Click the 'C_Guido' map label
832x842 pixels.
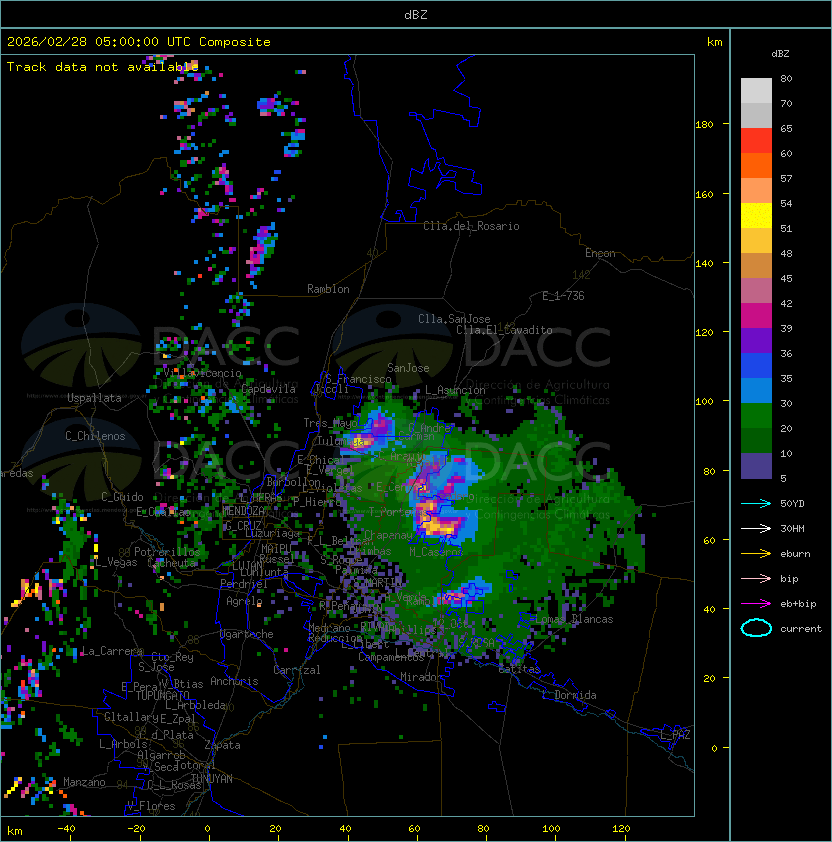coord(122,497)
